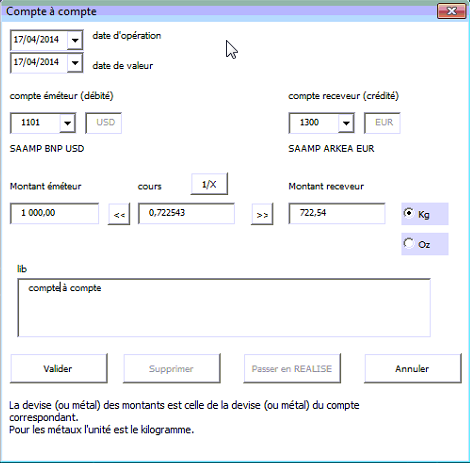
Task: Select the Oz unit radio button
Action: click(x=409, y=243)
